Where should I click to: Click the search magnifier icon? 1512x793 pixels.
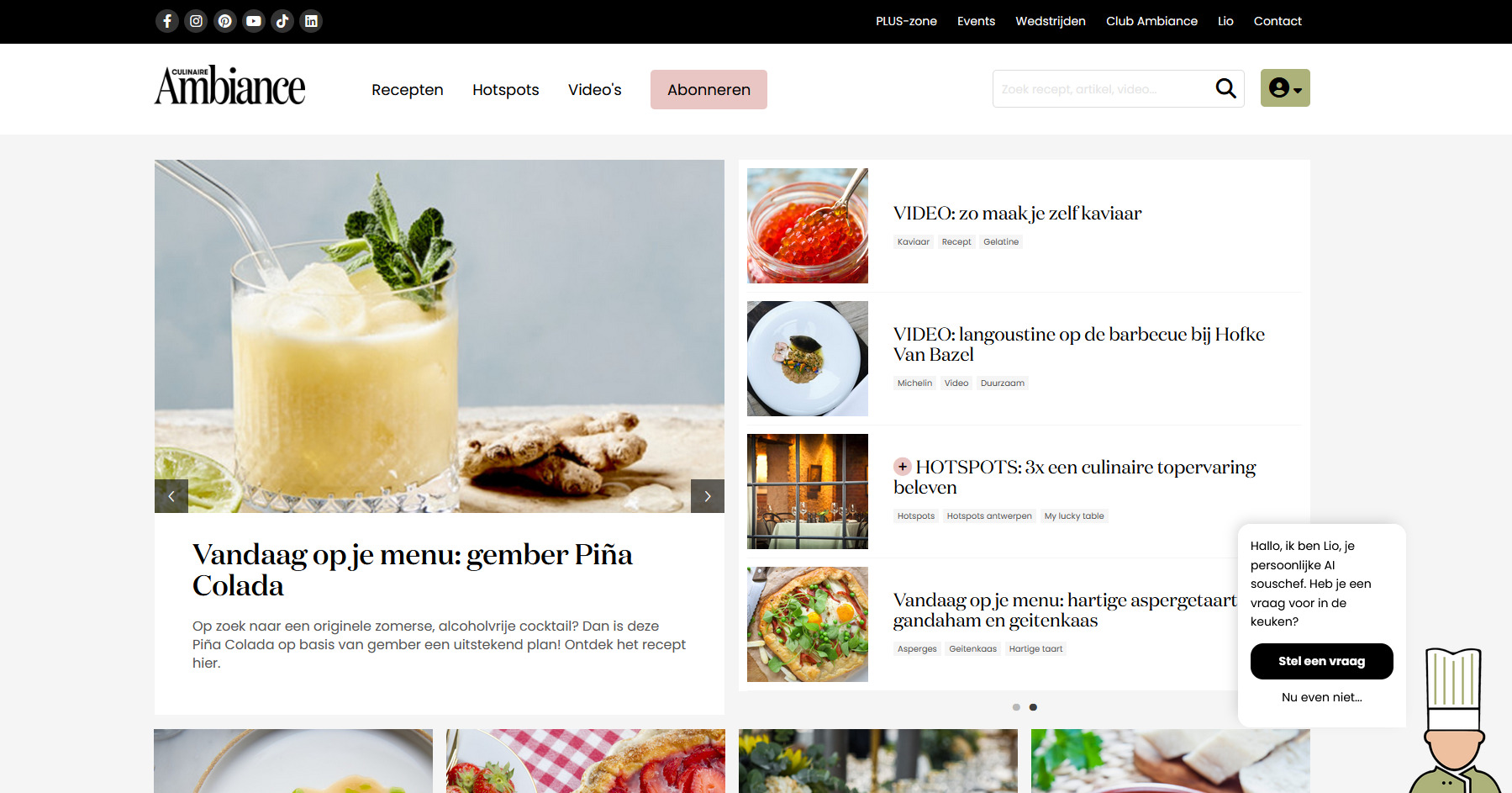pos(1226,88)
